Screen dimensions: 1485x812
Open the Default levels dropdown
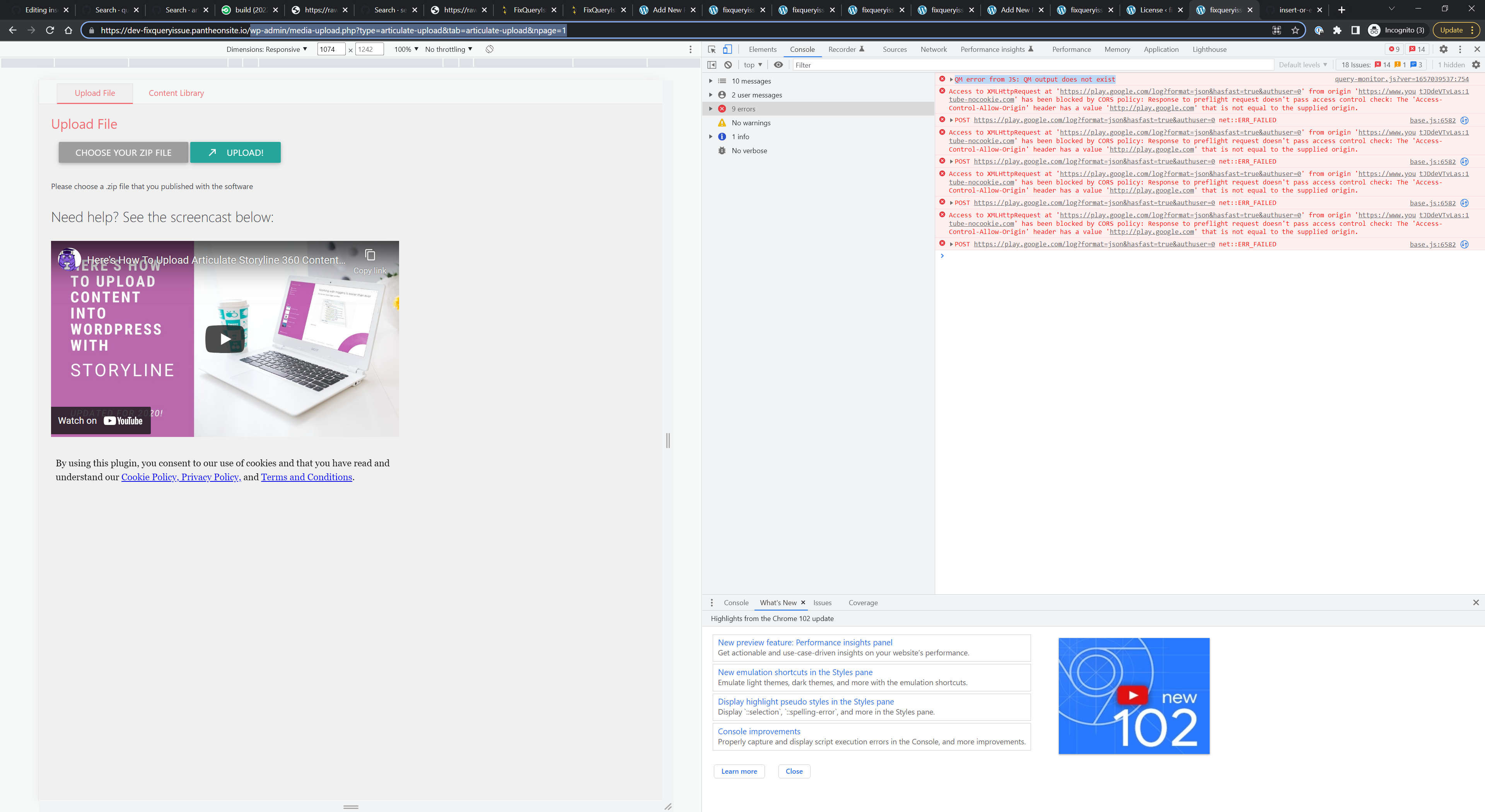(1302, 65)
